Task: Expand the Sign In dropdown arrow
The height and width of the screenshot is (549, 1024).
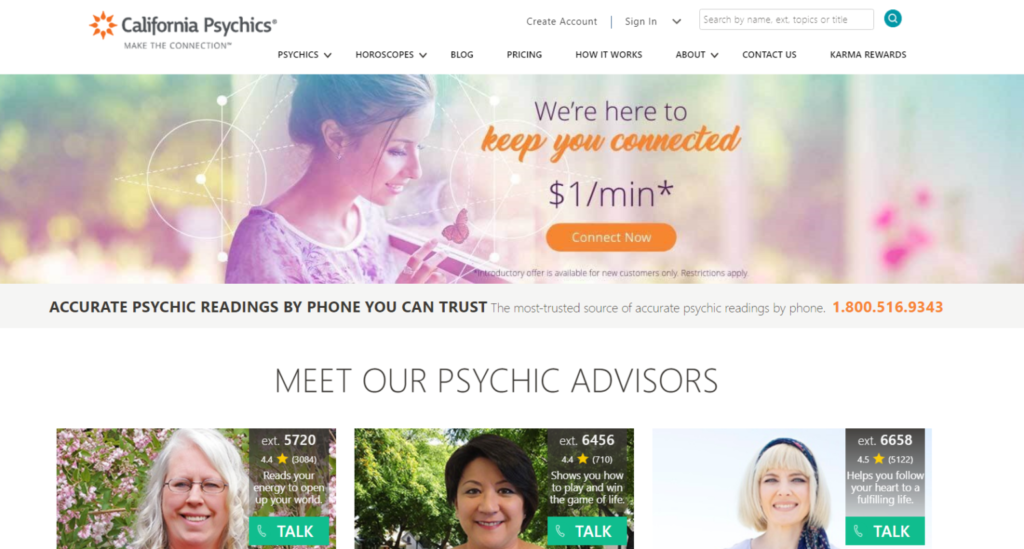Action: click(677, 22)
